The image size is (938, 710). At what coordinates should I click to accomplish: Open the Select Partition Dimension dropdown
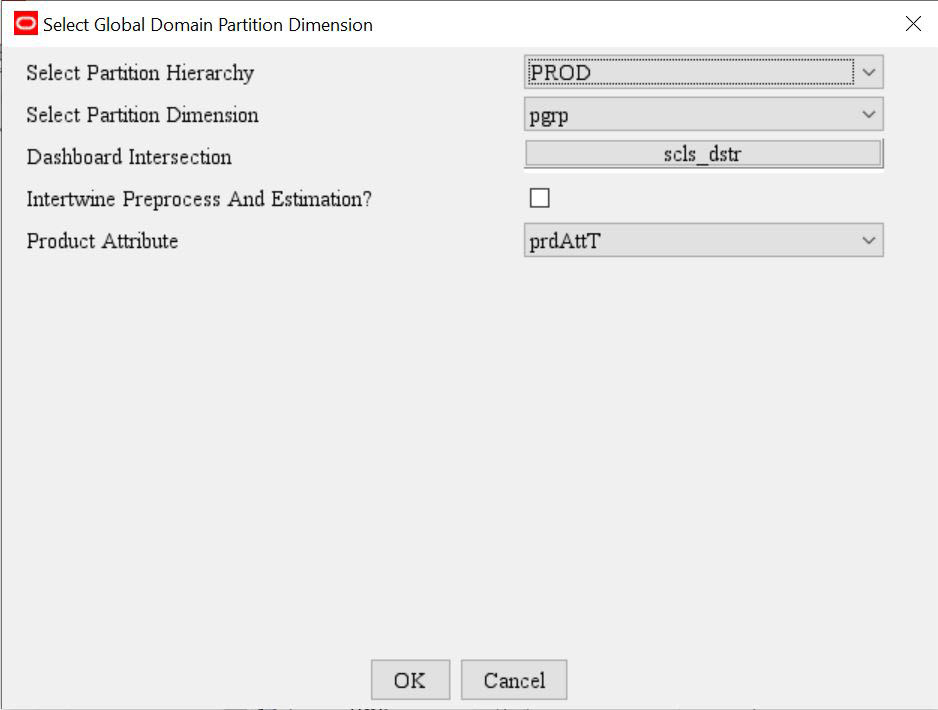(x=869, y=114)
